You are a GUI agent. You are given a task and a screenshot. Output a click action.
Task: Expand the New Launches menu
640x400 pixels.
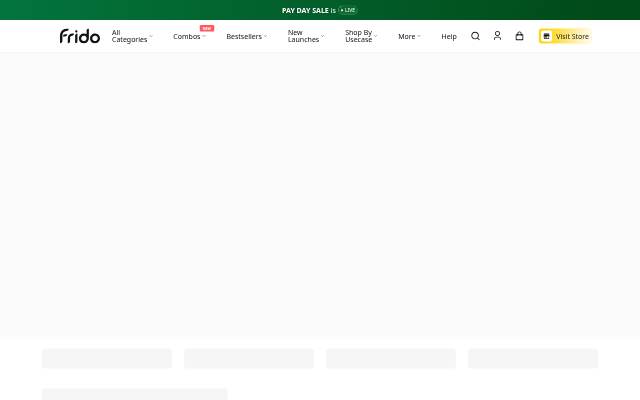point(306,36)
